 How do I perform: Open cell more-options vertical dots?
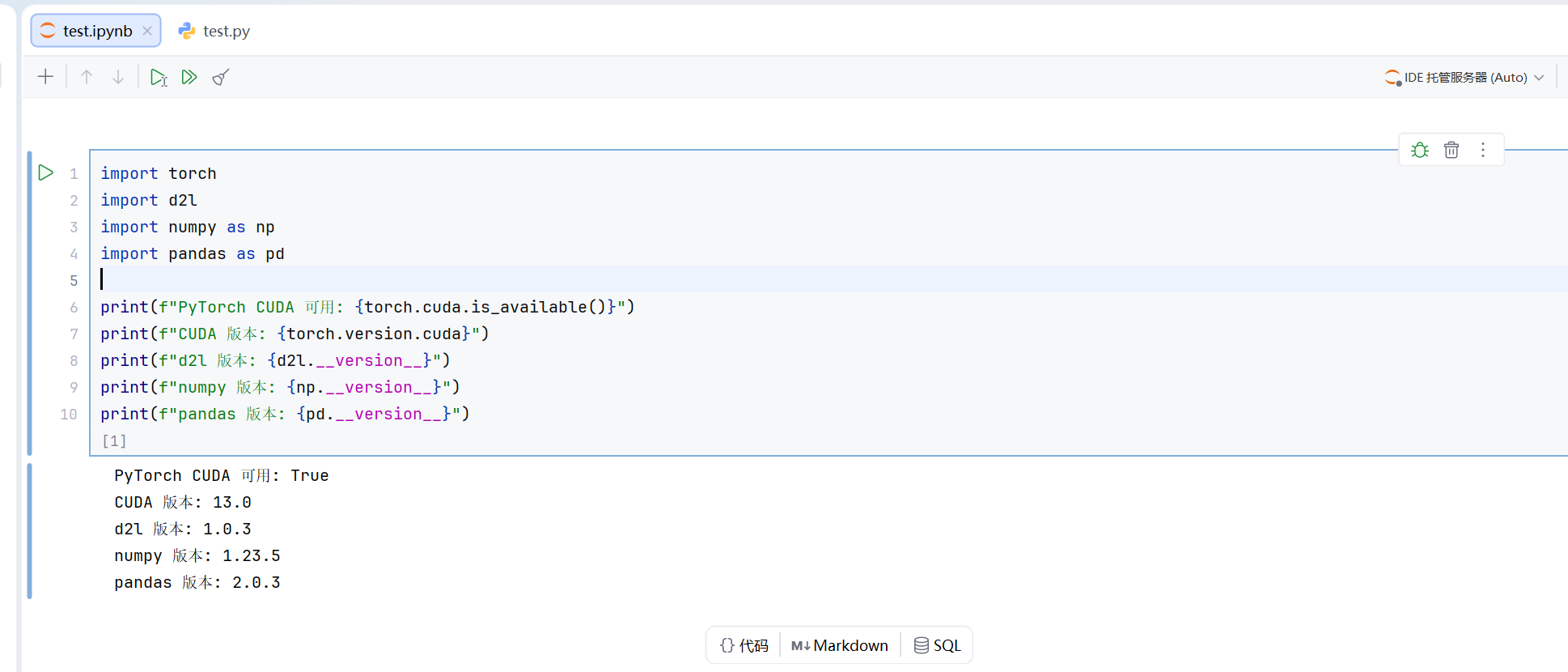pos(1483,150)
